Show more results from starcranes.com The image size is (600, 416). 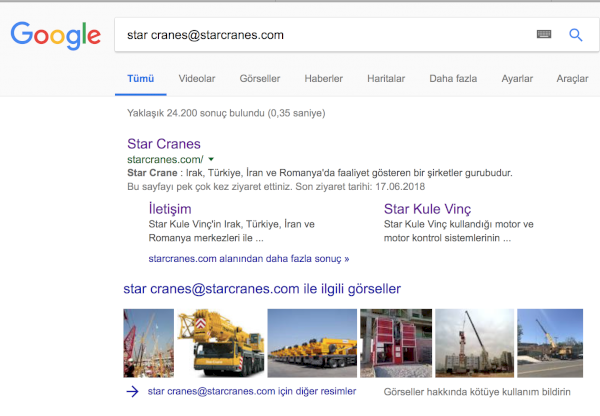tap(248, 258)
